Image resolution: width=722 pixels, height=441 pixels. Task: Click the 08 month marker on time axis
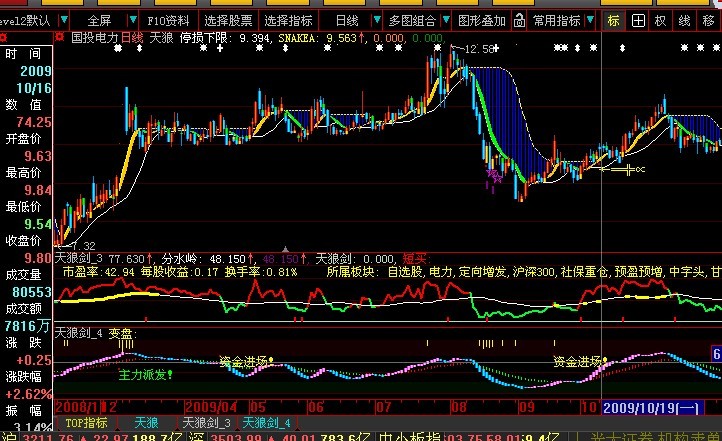(459, 407)
